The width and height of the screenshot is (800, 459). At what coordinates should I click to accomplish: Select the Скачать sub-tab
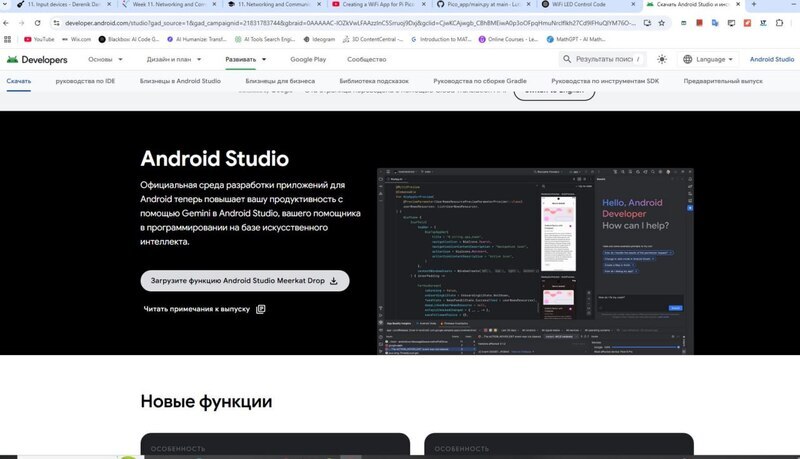click(x=18, y=81)
